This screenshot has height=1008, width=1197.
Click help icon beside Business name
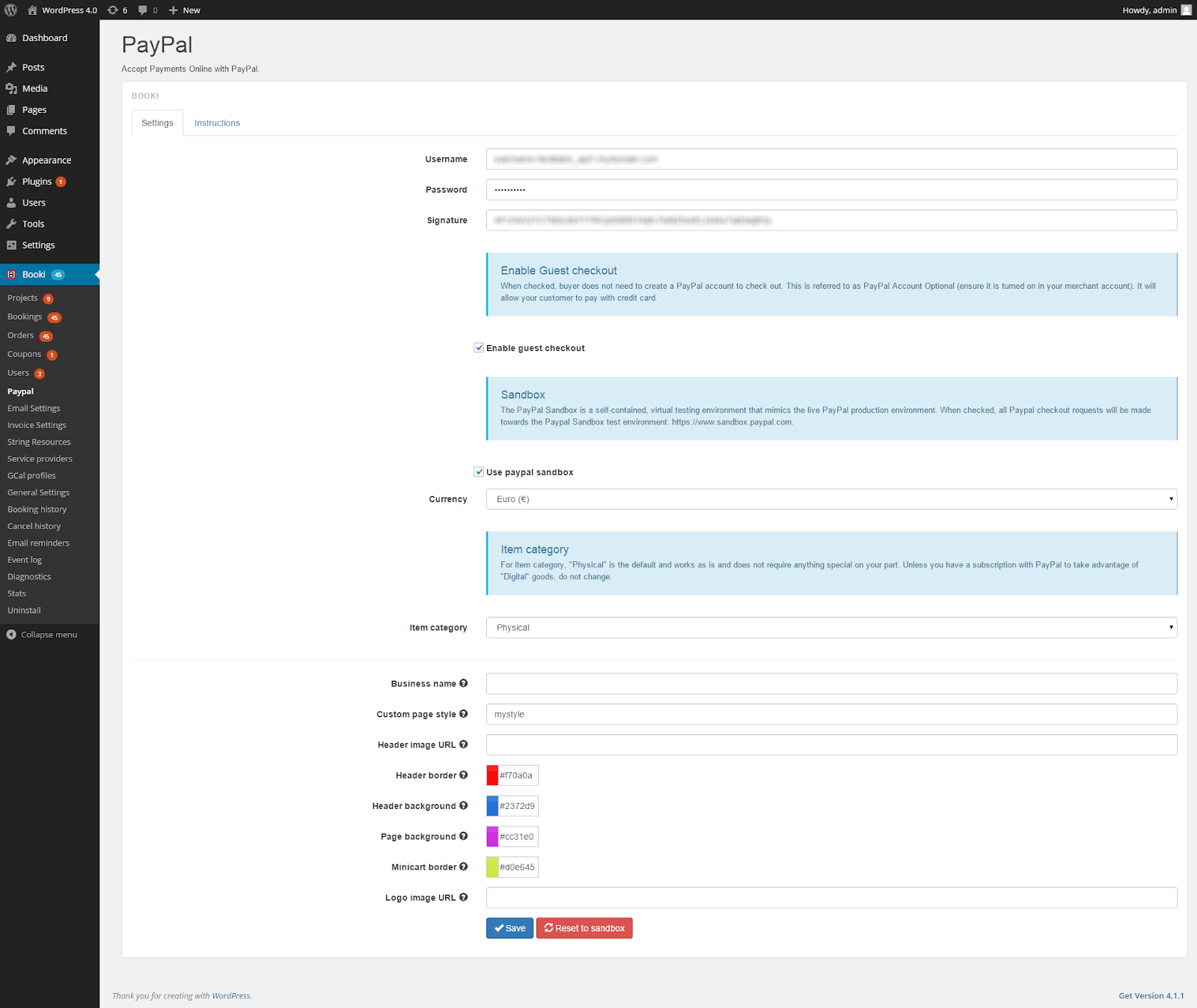coord(464,683)
